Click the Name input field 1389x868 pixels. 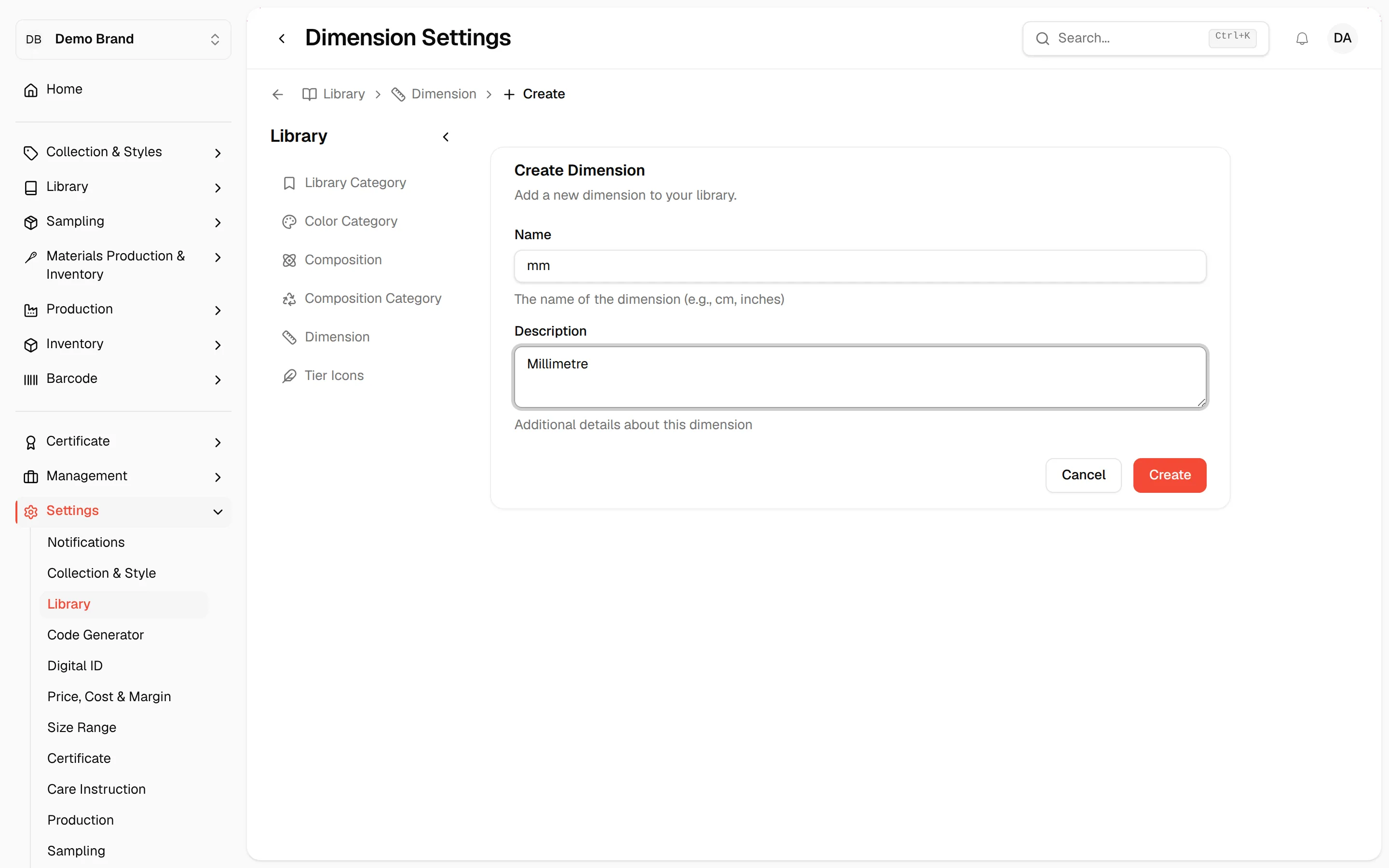click(x=860, y=266)
